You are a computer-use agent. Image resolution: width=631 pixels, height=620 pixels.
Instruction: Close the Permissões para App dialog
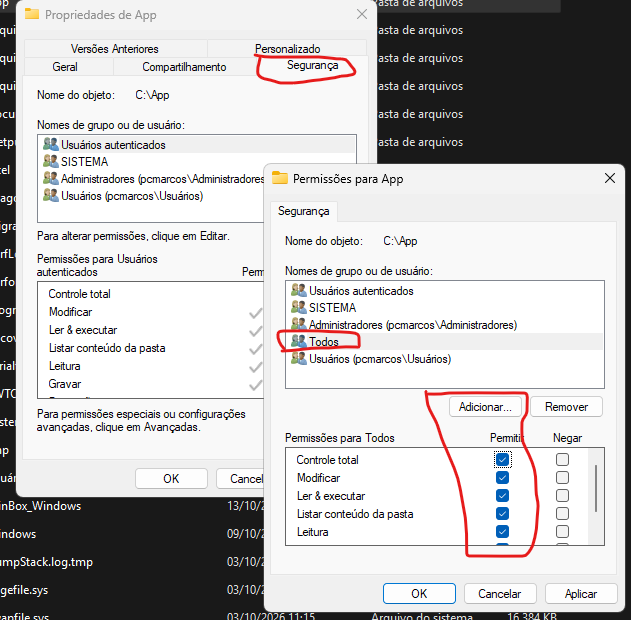point(610,178)
